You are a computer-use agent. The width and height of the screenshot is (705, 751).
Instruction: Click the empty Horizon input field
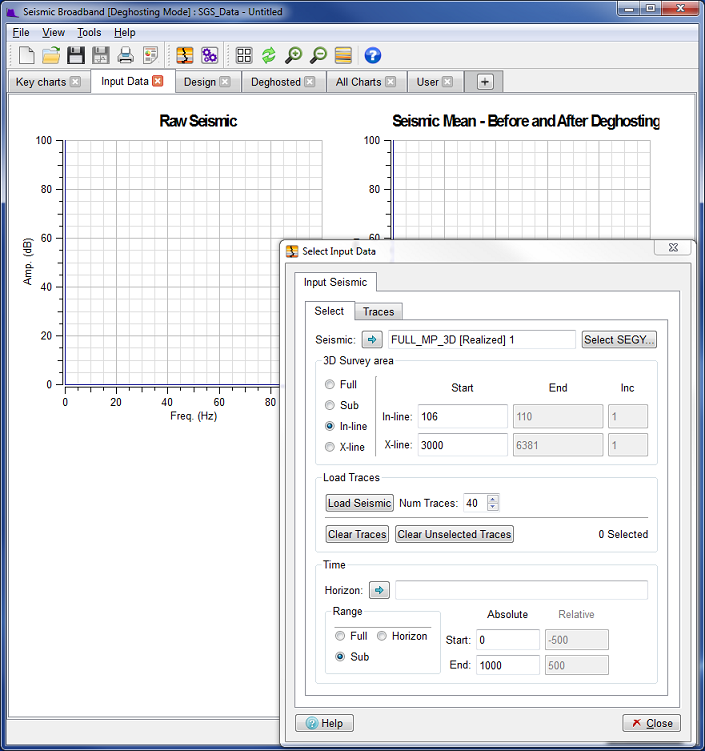(x=522, y=590)
